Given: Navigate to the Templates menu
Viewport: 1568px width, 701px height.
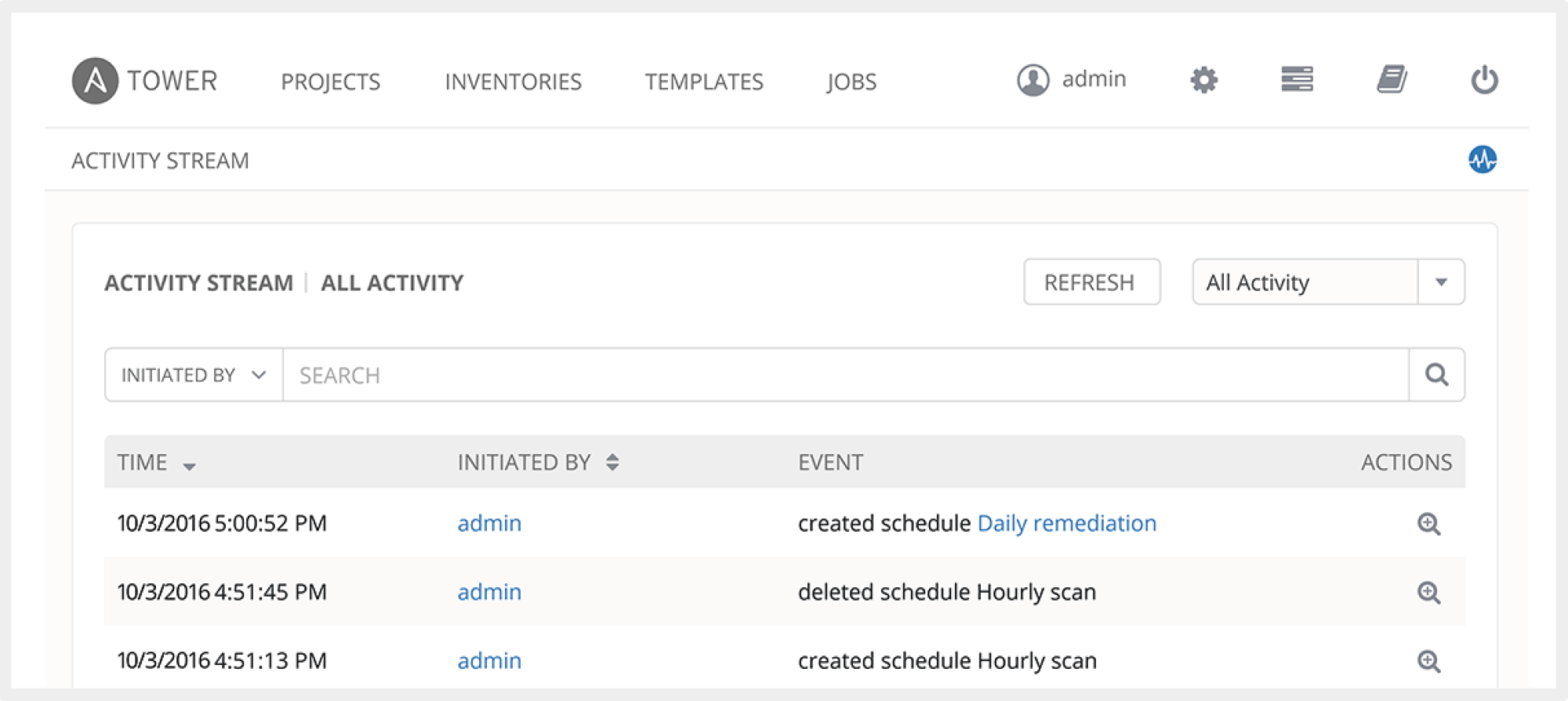Looking at the screenshot, I should [x=703, y=82].
